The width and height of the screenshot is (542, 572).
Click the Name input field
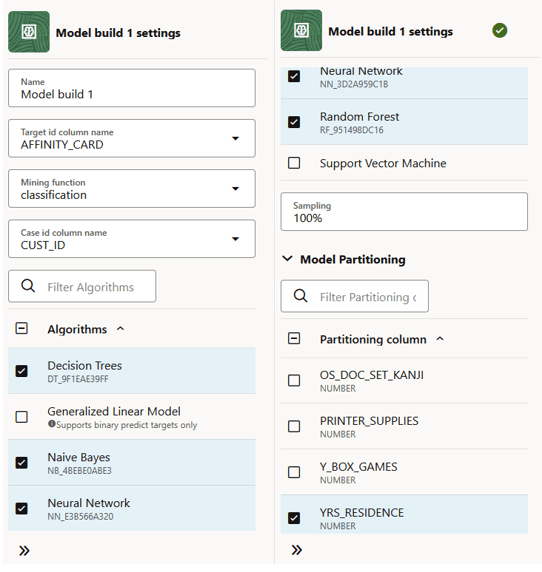click(x=132, y=88)
